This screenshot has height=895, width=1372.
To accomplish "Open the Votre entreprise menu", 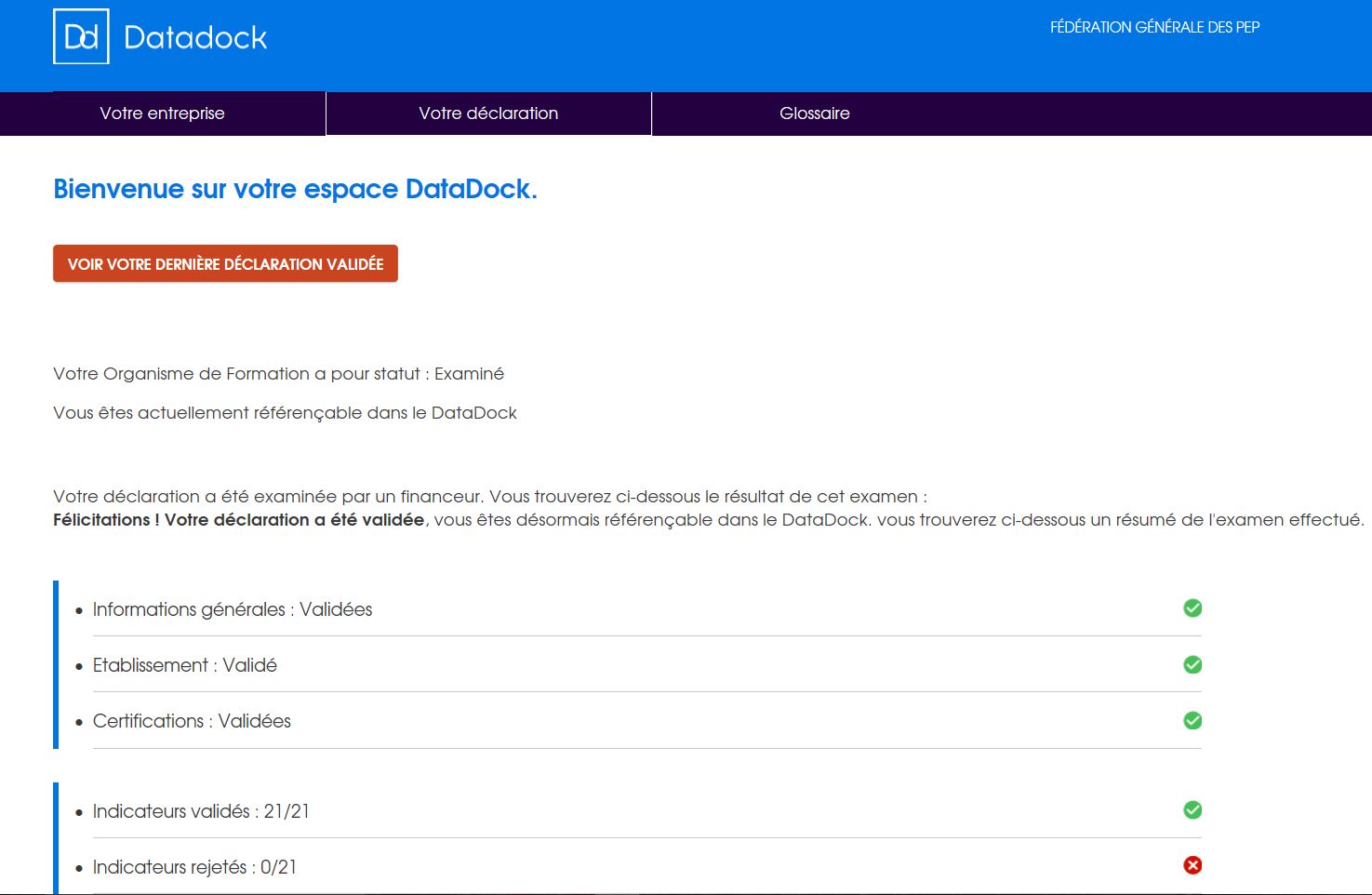I will [163, 114].
